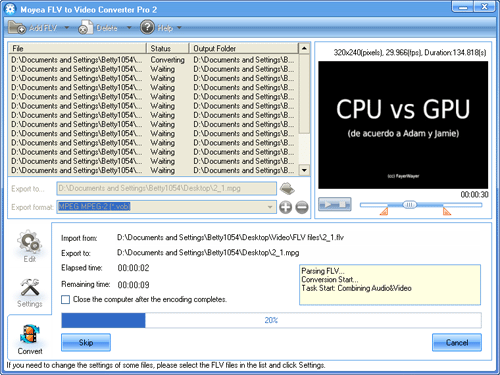This screenshot has height=375, width=500.
Task: Click the Add FLV folder icon
Action: point(17,28)
